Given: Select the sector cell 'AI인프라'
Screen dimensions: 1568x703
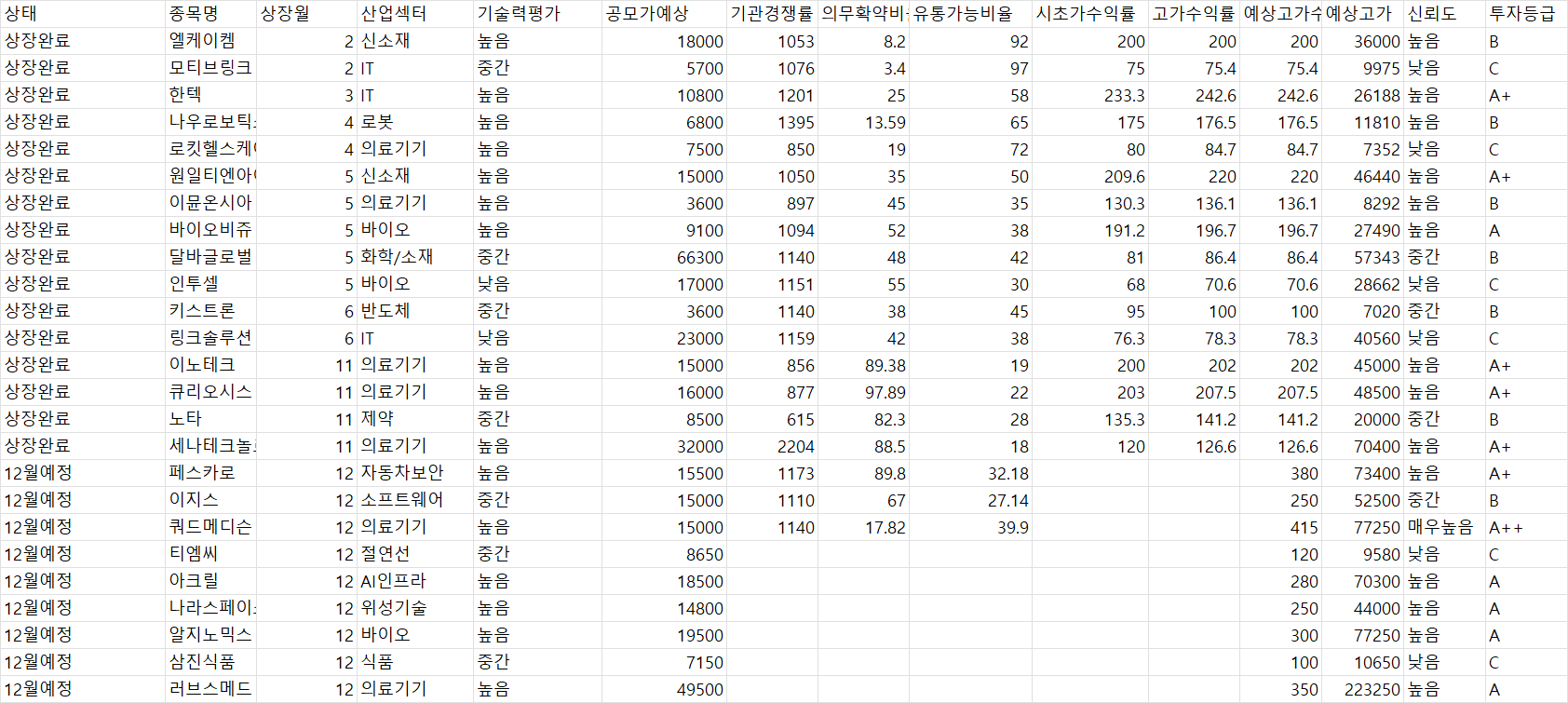Looking at the screenshot, I should (415, 581).
